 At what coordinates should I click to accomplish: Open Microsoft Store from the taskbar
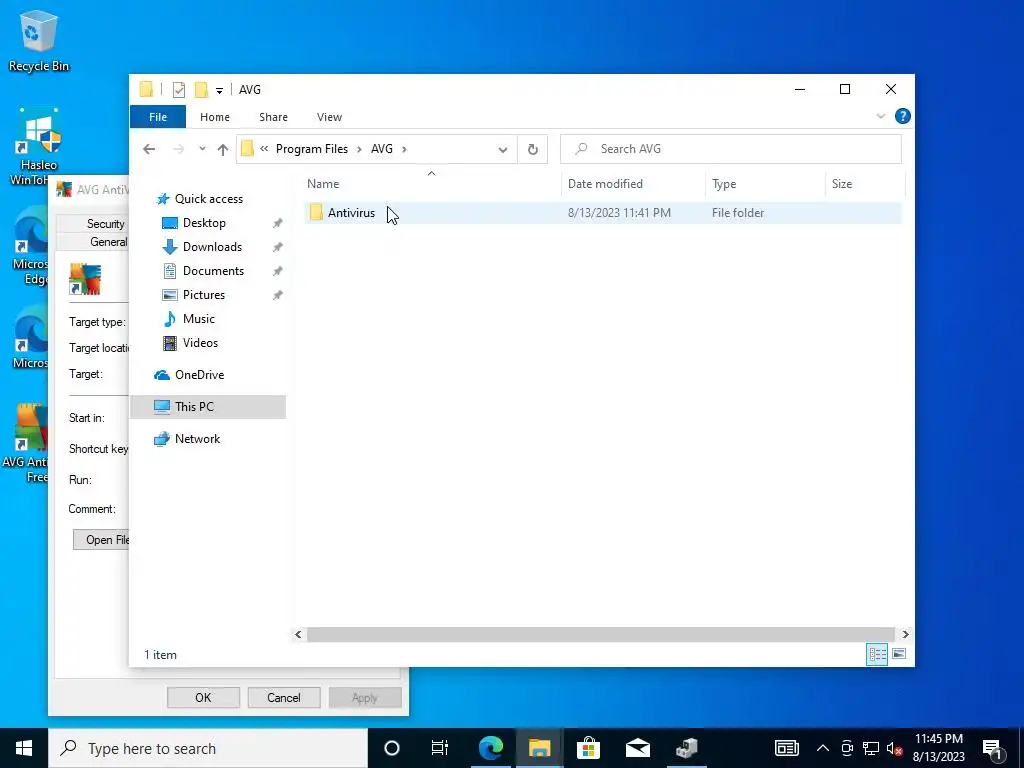coord(588,748)
